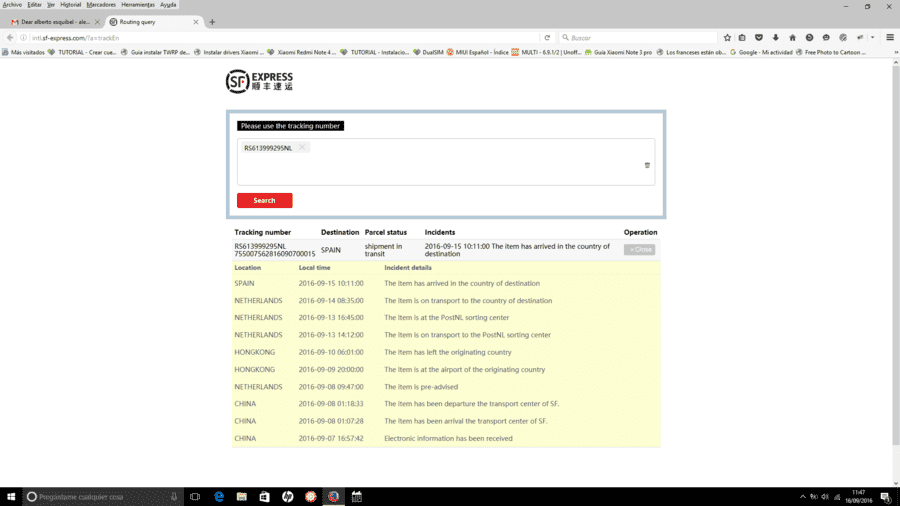The image size is (900, 506).
Task: Open the Free Photo to Cartoon bookmark
Action: pos(831,52)
